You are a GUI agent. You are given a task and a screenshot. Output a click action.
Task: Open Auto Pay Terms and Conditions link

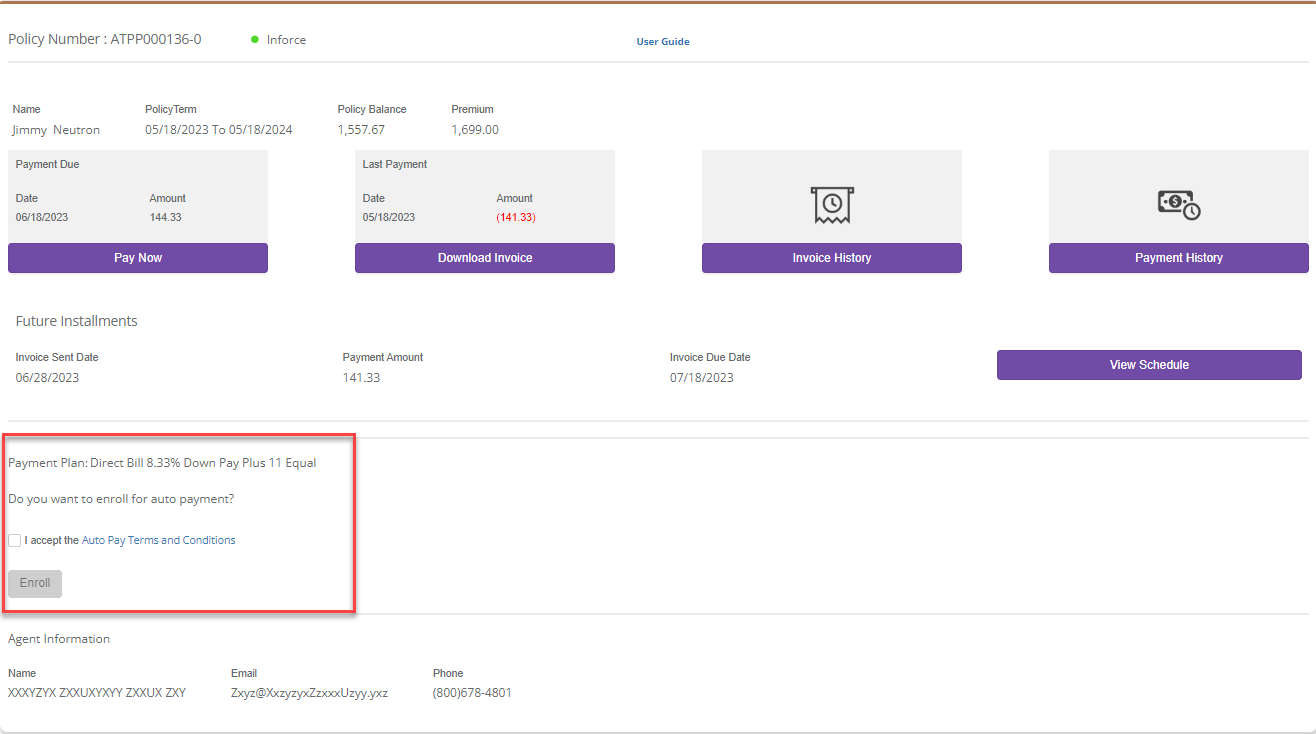pos(158,540)
